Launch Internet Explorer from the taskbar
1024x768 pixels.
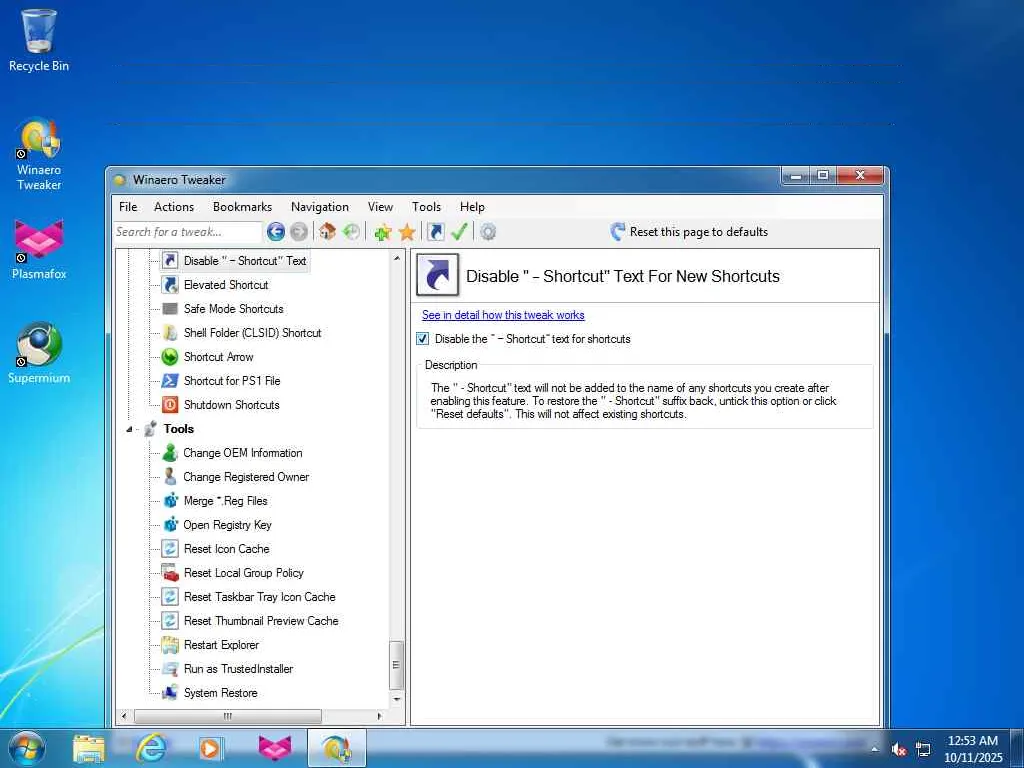(x=150, y=748)
